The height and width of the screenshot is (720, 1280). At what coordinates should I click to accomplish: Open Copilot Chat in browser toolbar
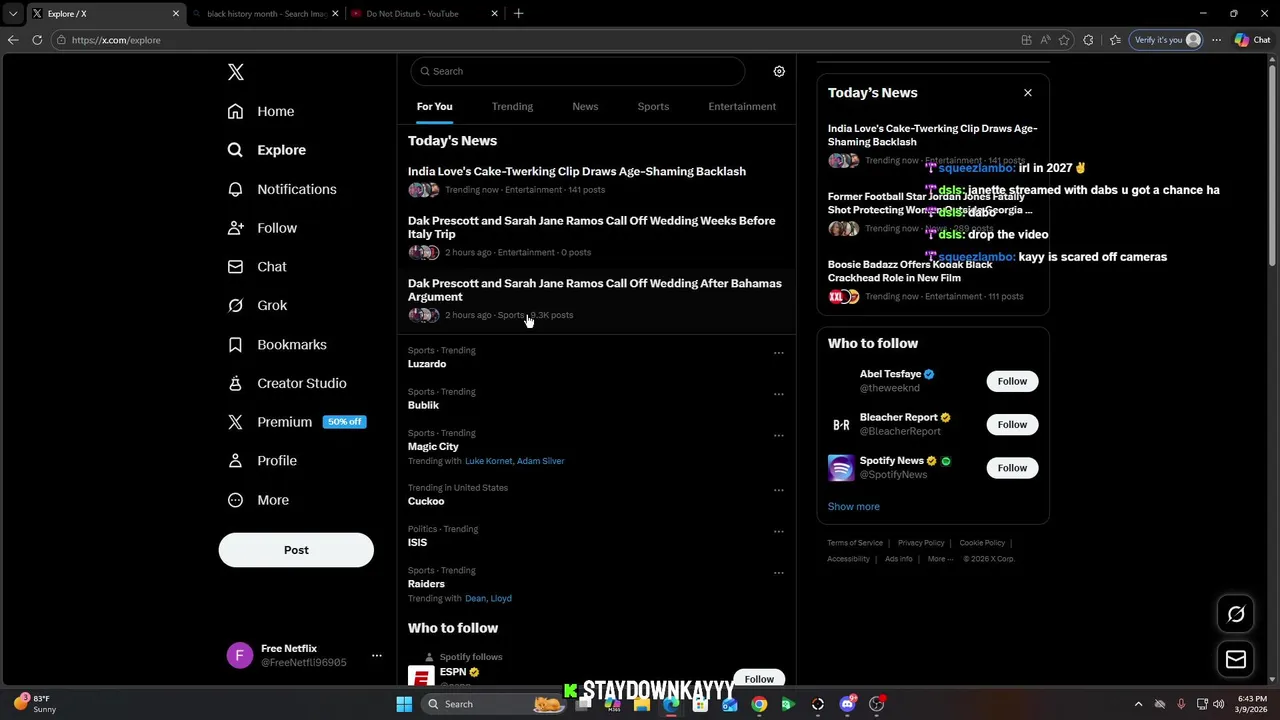click(x=1252, y=40)
